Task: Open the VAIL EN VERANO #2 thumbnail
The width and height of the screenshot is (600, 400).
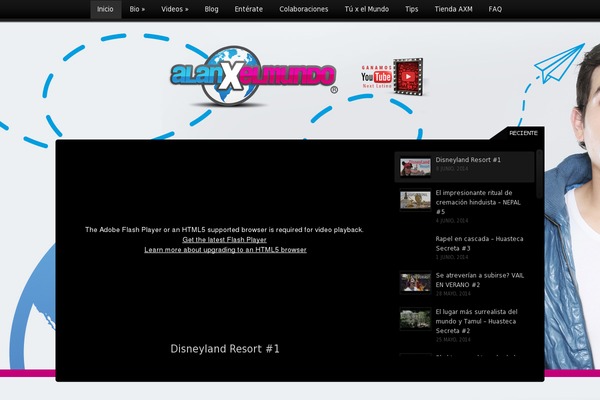Action: pyautogui.click(x=415, y=282)
